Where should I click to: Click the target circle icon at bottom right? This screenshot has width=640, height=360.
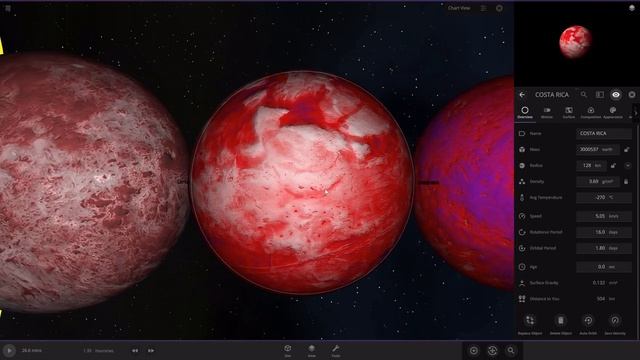coord(474,351)
